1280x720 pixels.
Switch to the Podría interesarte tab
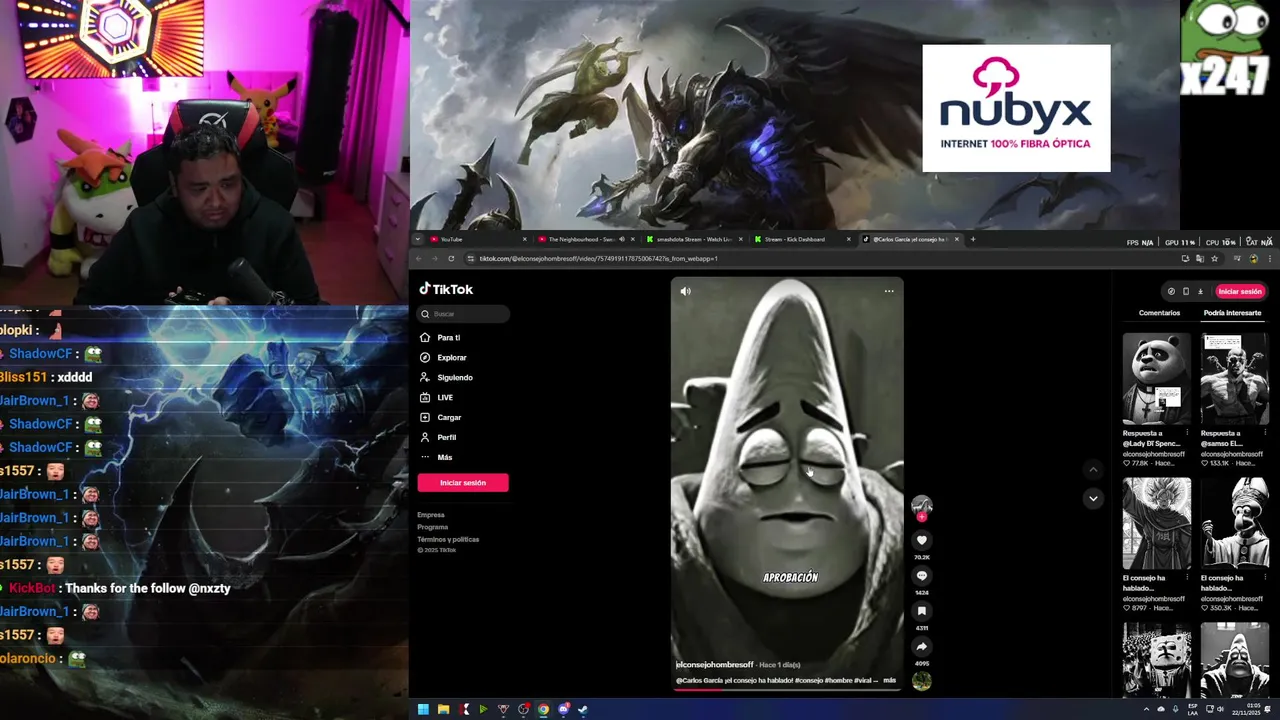(1232, 313)
